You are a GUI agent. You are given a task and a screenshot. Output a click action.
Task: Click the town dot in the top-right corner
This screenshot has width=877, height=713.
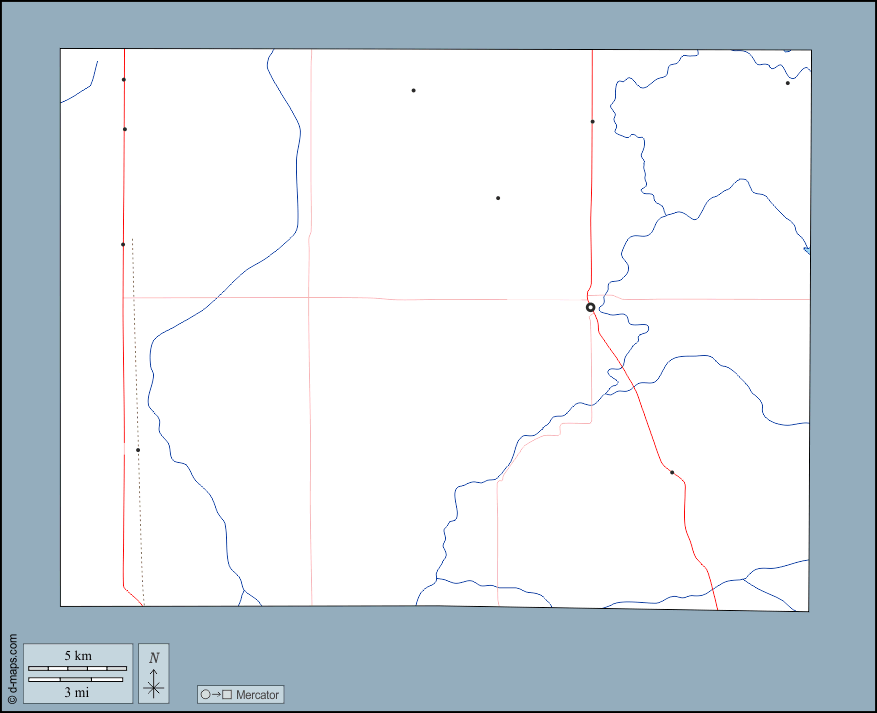coord(787,83)
